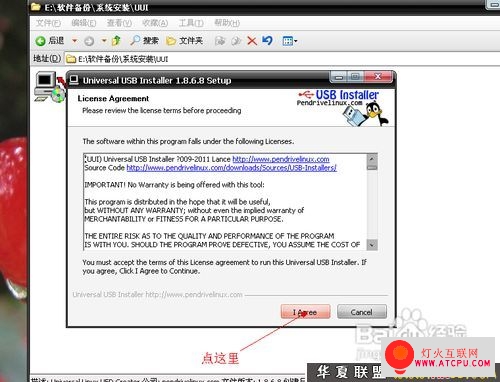The width and height of the screenshot is (500, 382).
Task: Click inside the license agreement text box
Action: coord(225,202)
